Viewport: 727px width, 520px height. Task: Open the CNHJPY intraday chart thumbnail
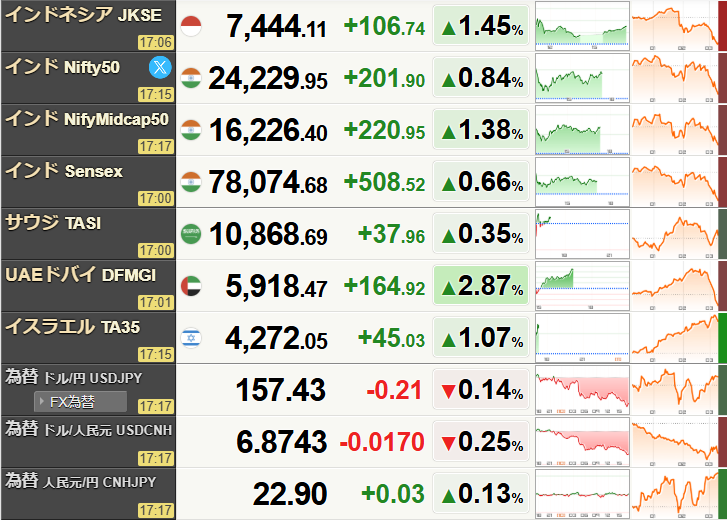[x=582, y=494]
